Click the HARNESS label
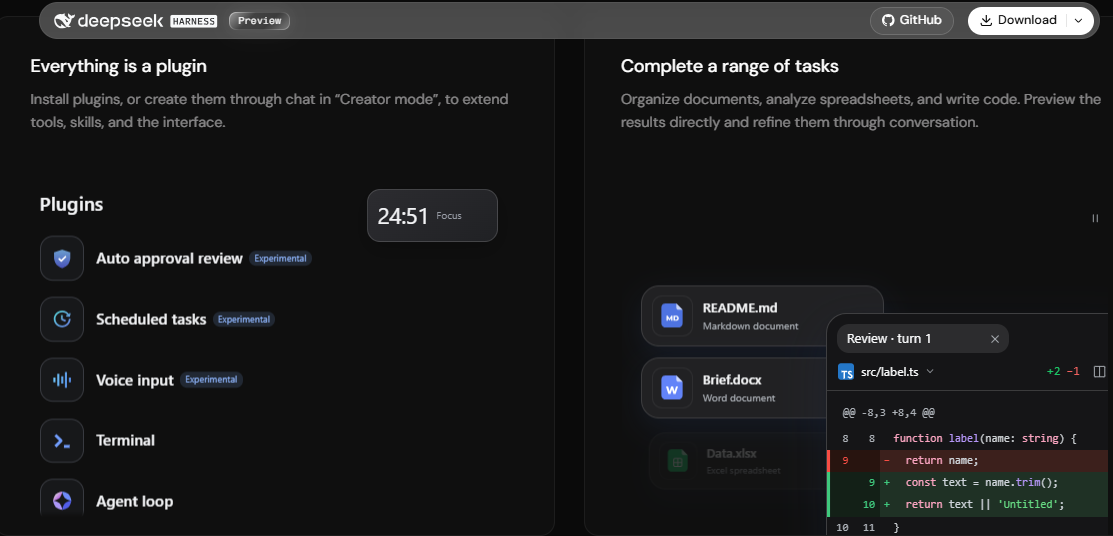 click(194, 21)
